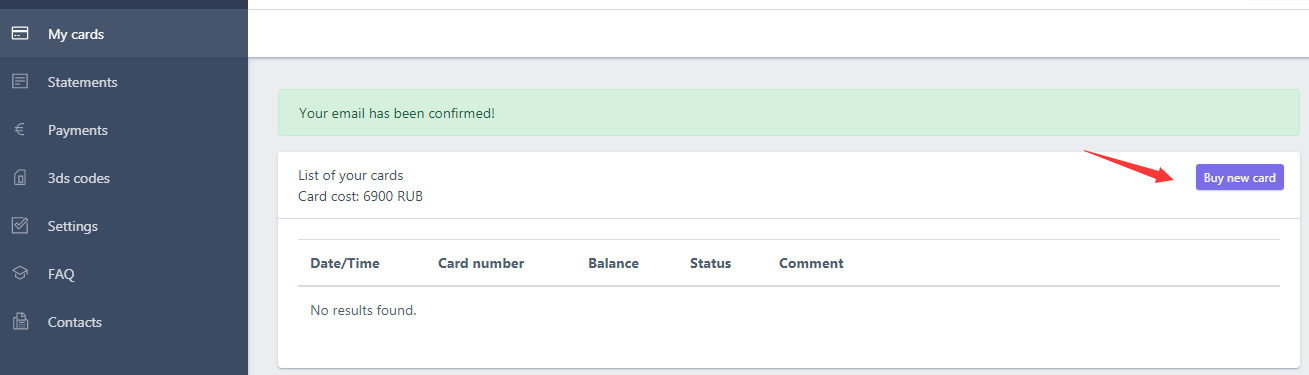Click the credit card icon beside My cards
The width and height of the screenshot is (1309, 375).
click(x=20, y=34)
